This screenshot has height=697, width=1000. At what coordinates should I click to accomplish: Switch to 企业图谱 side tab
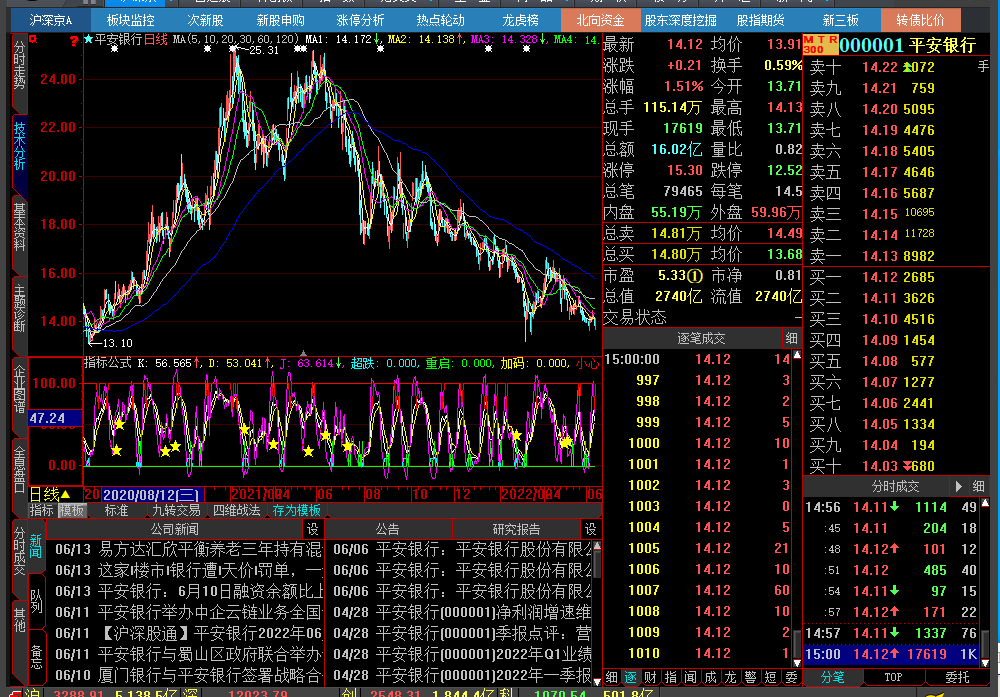(x=20, y=389)
